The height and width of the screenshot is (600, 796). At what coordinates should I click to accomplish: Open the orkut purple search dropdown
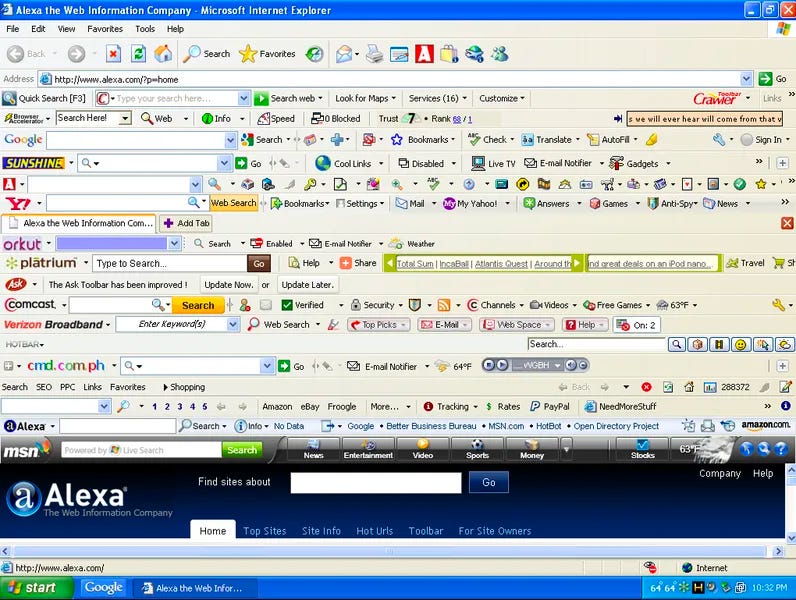(174, 244)
